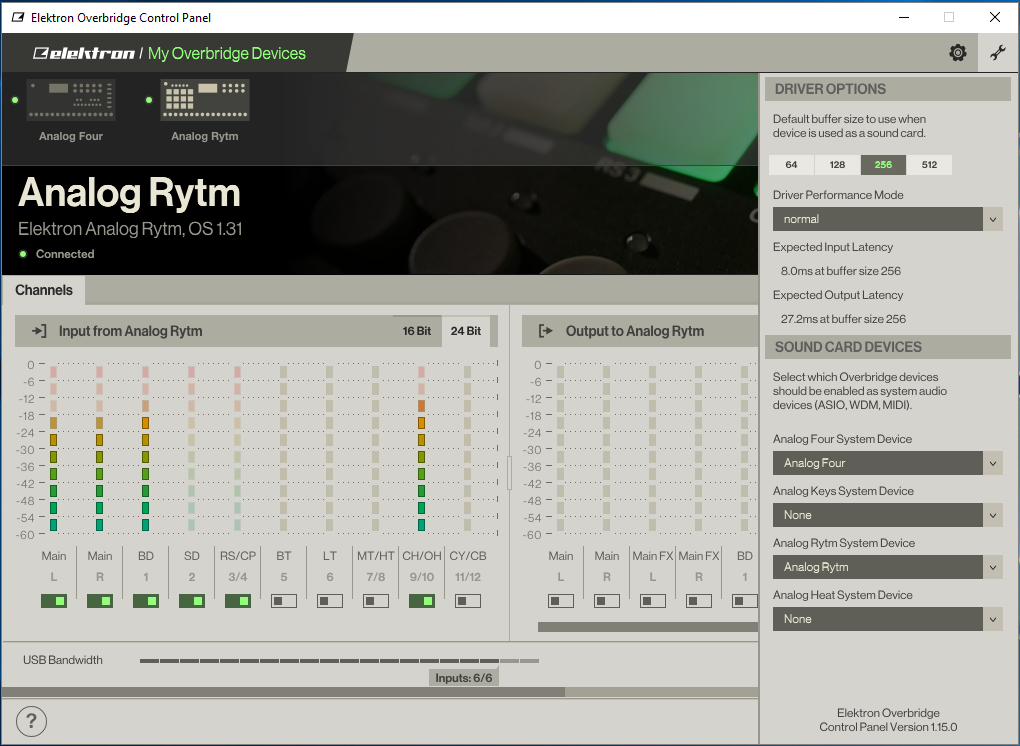1020x746 pixels.
Task: Open the Analog Heat System Device dropdown
Action: tap(887, 619)
